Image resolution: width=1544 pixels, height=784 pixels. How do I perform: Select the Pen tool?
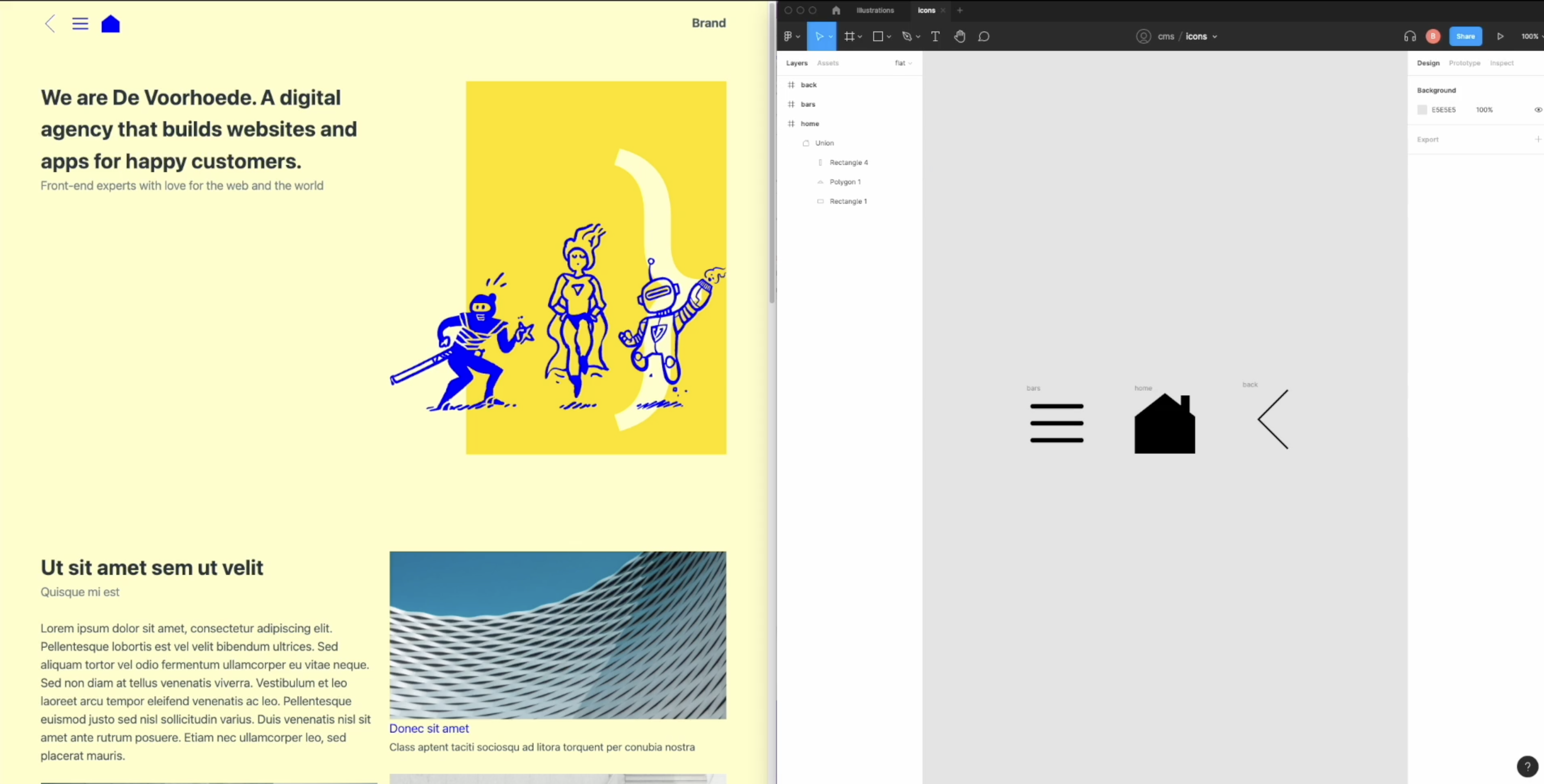click(907, 37)
